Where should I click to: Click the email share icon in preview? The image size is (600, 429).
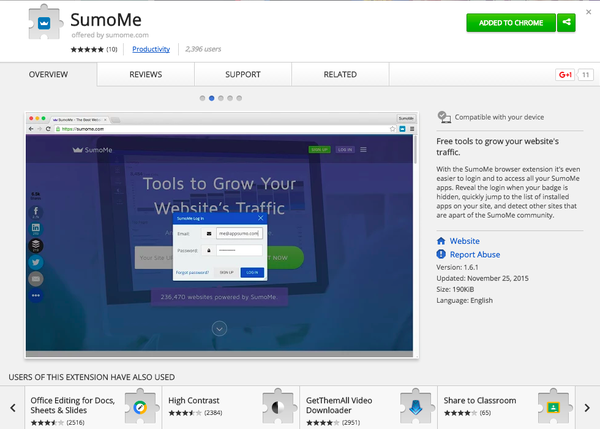pyautogui.click(x=36, y=279)
